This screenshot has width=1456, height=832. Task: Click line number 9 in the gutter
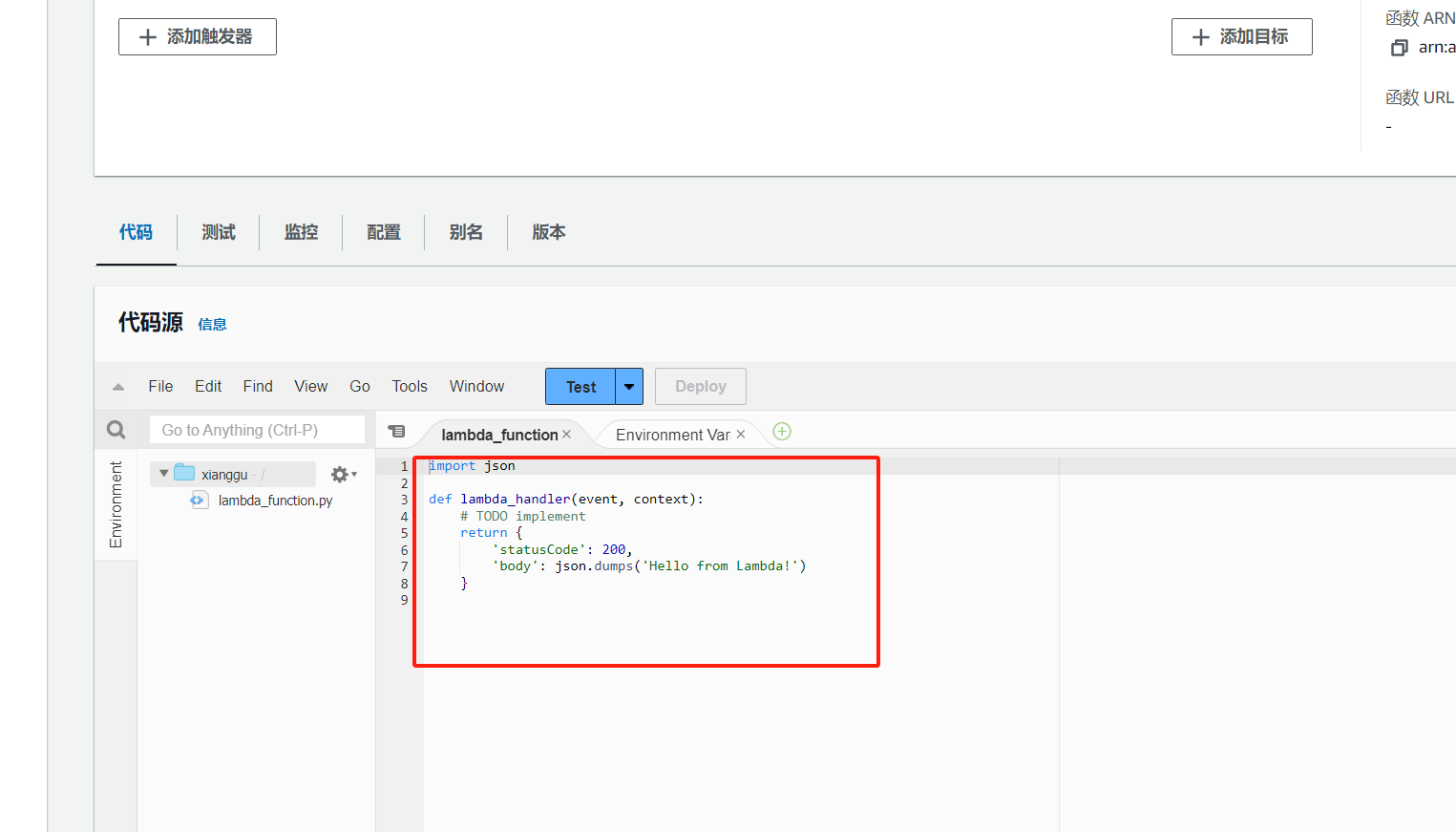click(x=404, y=600)
